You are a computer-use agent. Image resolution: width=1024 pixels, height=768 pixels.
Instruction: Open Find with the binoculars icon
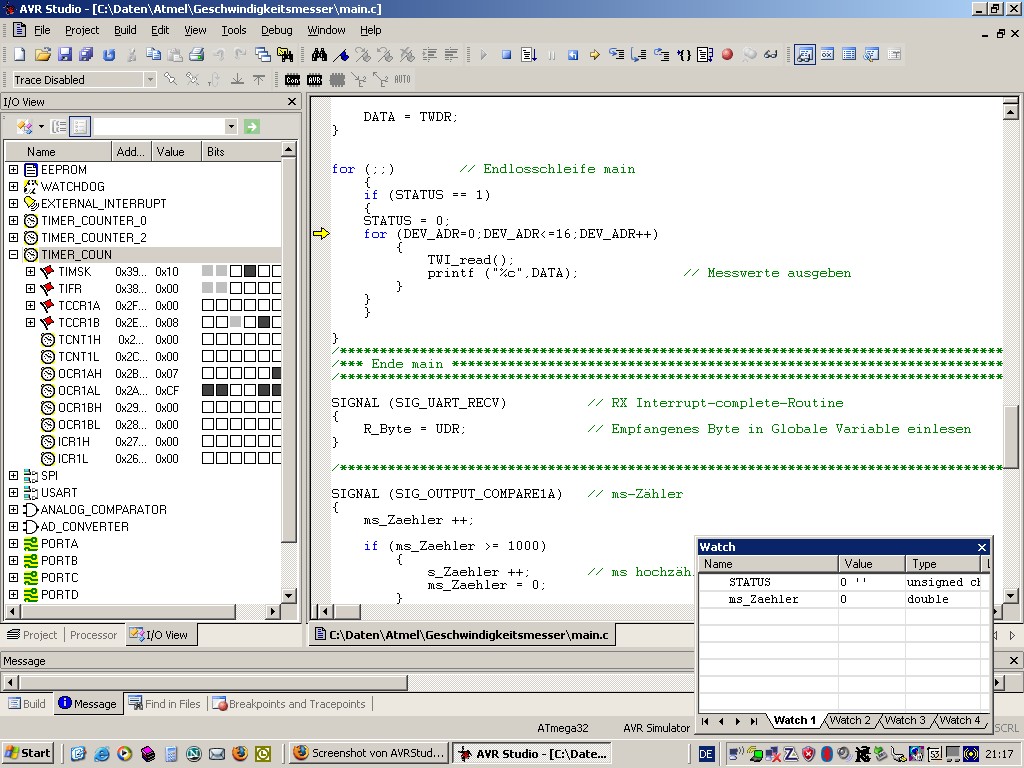pos(319,55)
